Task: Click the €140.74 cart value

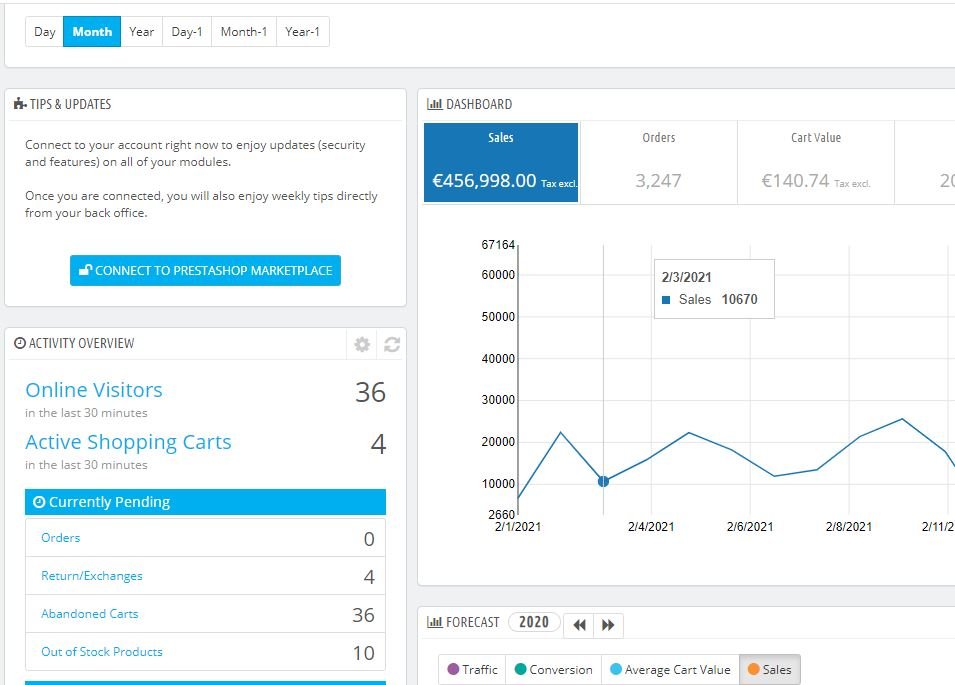Action: tap(795, 181)
